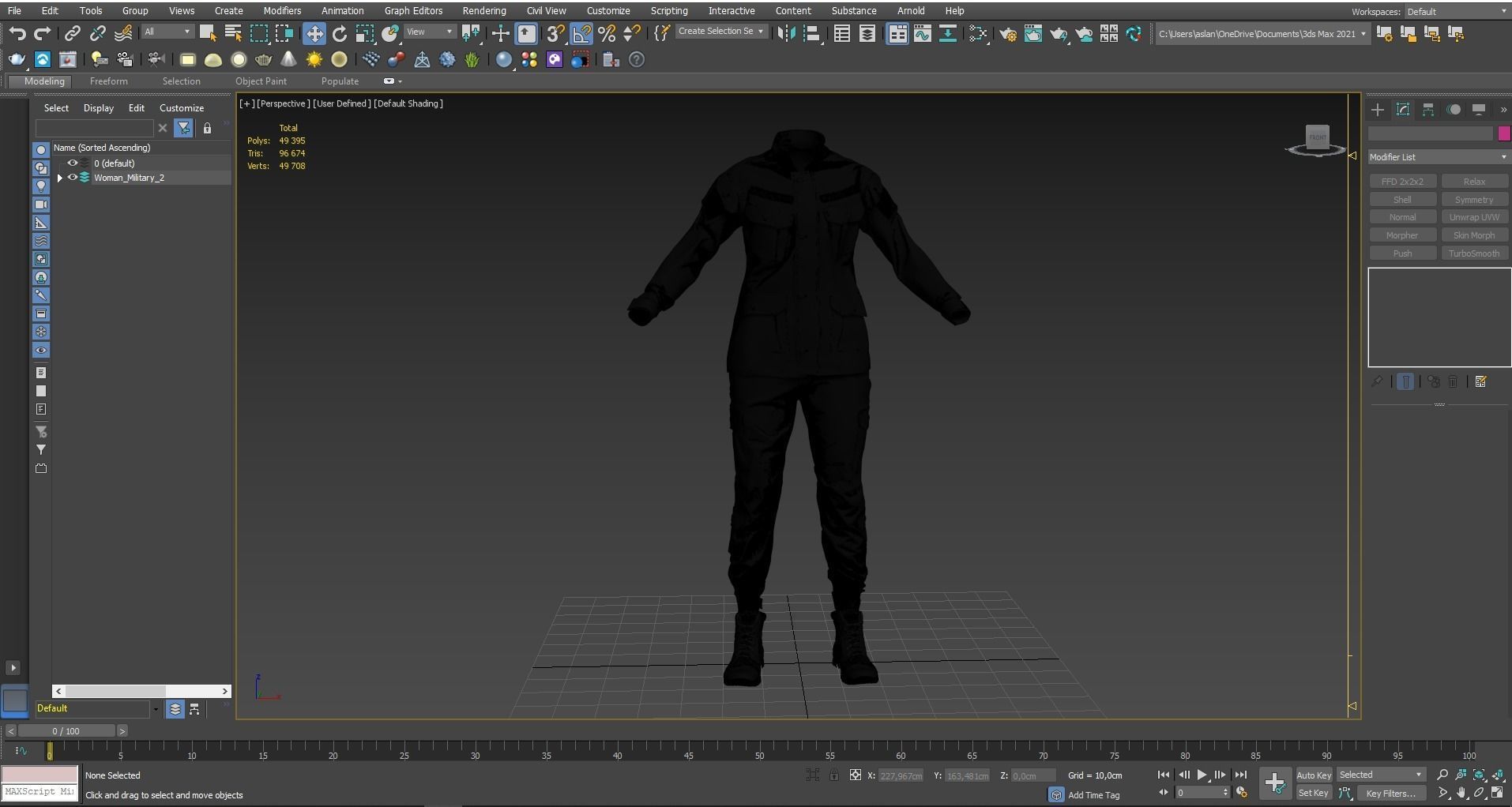Switch to the Freeform ribbon tab
1512x807 pixels.
point(108,81)
